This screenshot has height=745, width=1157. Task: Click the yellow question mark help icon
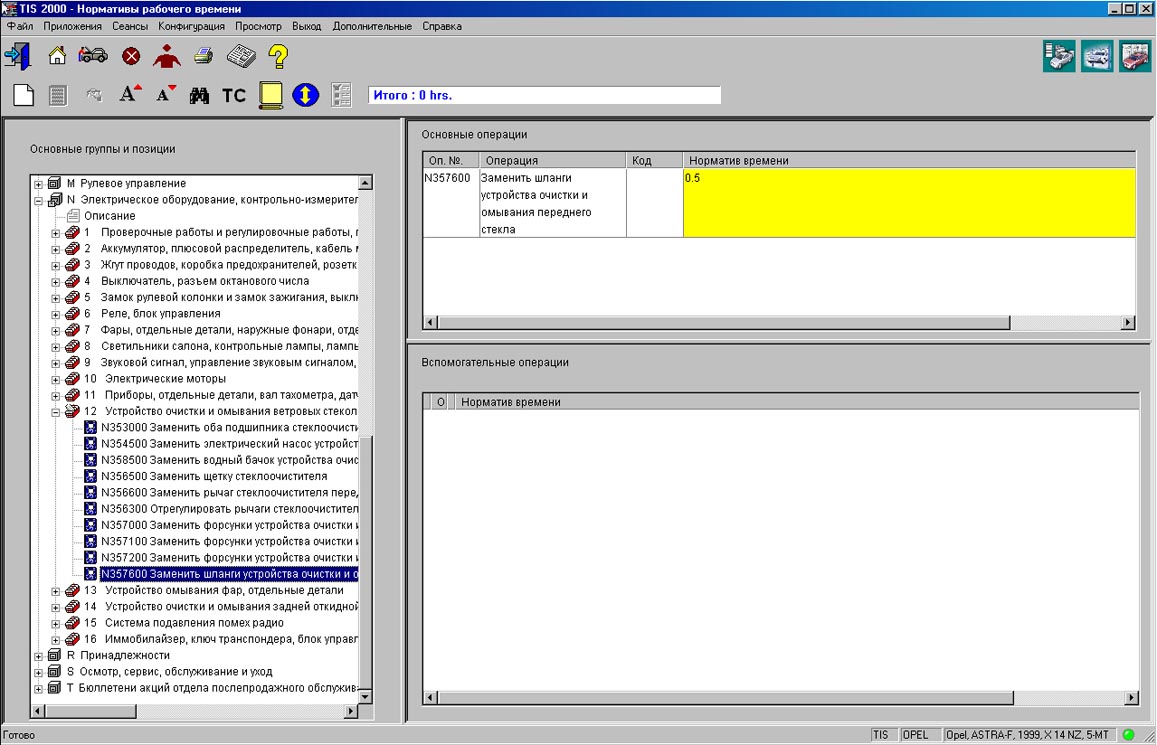(x=279, y=56)
